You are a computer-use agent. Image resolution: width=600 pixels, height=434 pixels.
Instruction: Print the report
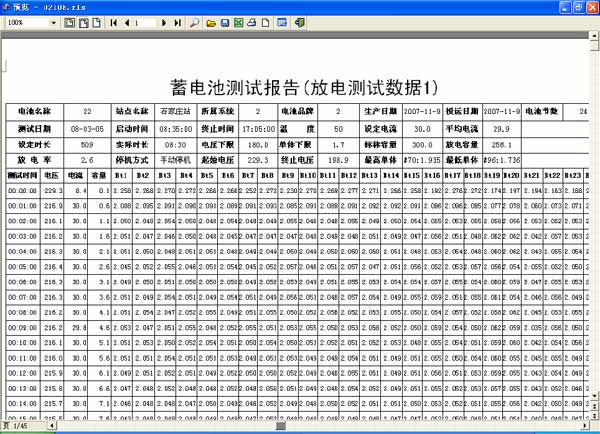click(x=251, y=23)
